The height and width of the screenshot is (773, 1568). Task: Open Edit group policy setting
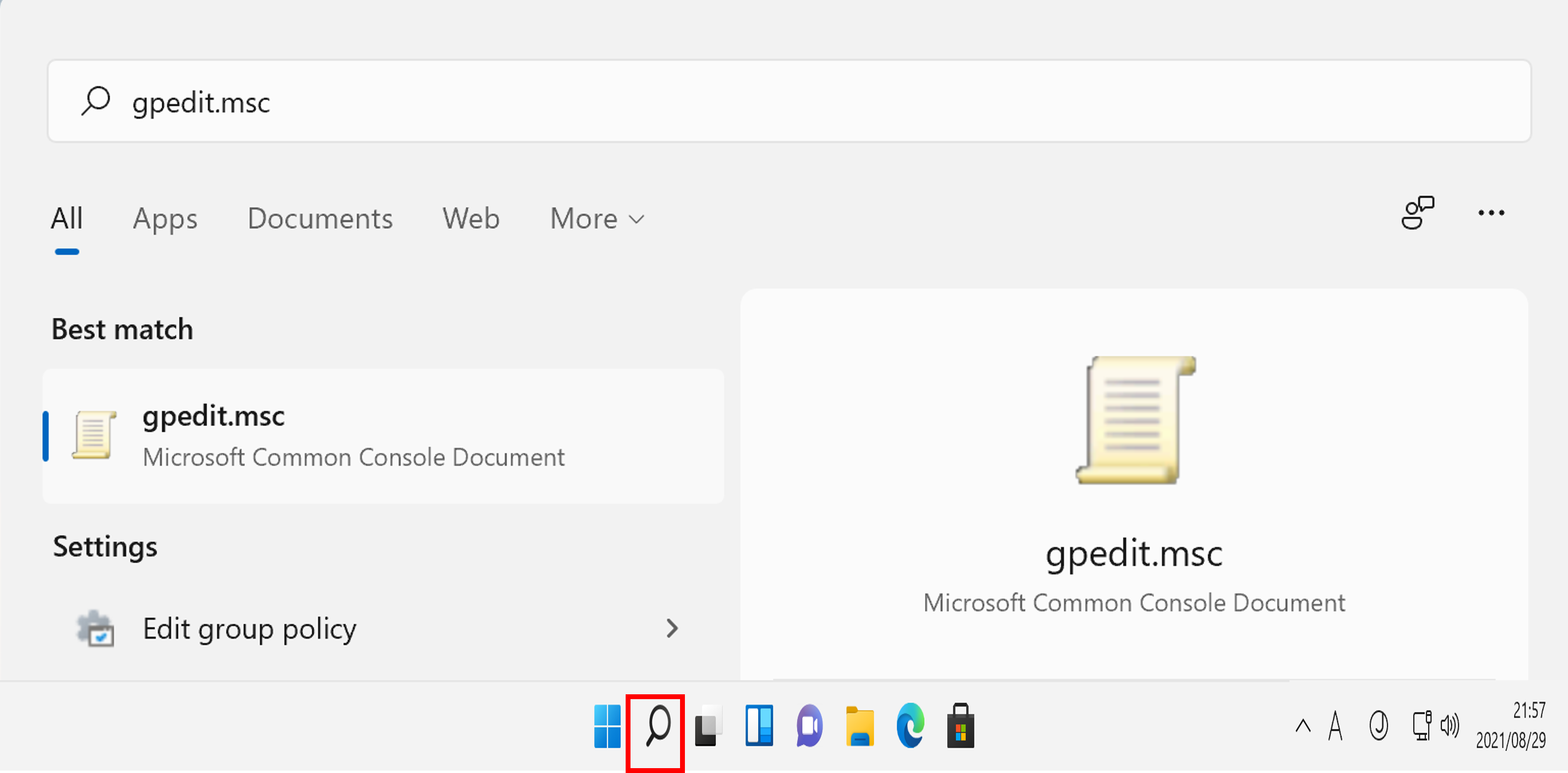[x=250, y=628]
